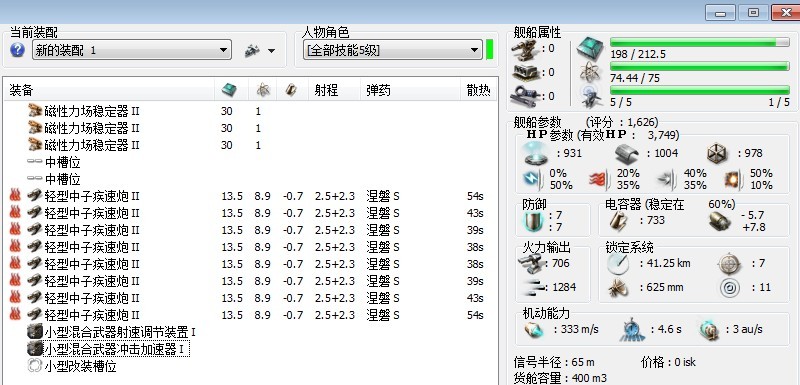Click the scan resolution icon beside 625 mm
This screenshot has height=385, width=800.
pos(618,288)
